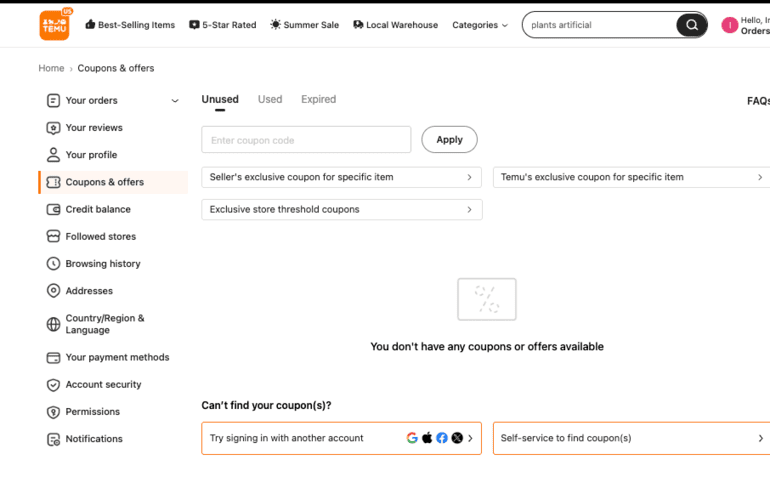Click the Apple sign-in icon

coord(427,438)
